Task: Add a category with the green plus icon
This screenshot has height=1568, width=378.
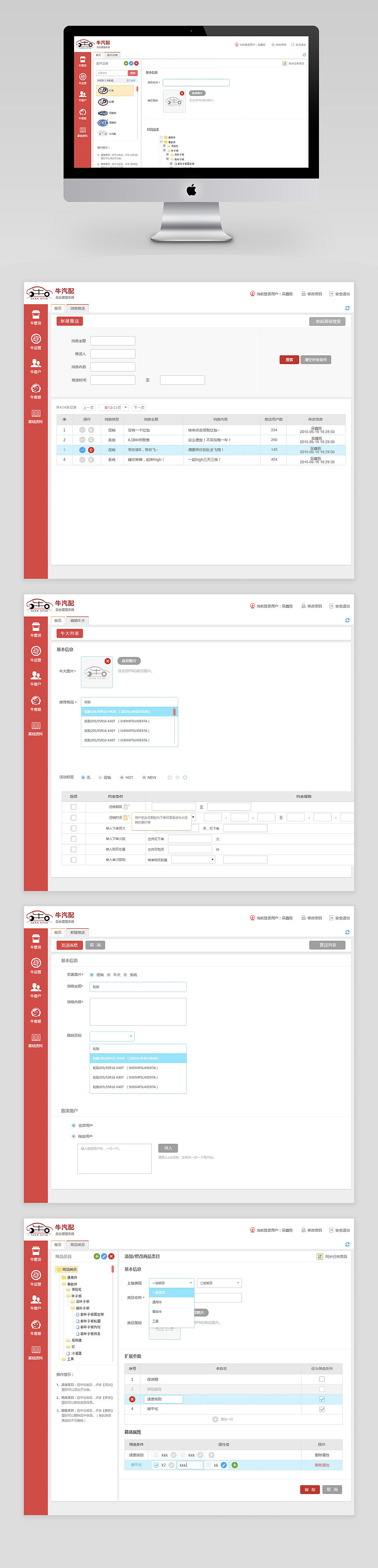Action: (x=96, y=1257)
